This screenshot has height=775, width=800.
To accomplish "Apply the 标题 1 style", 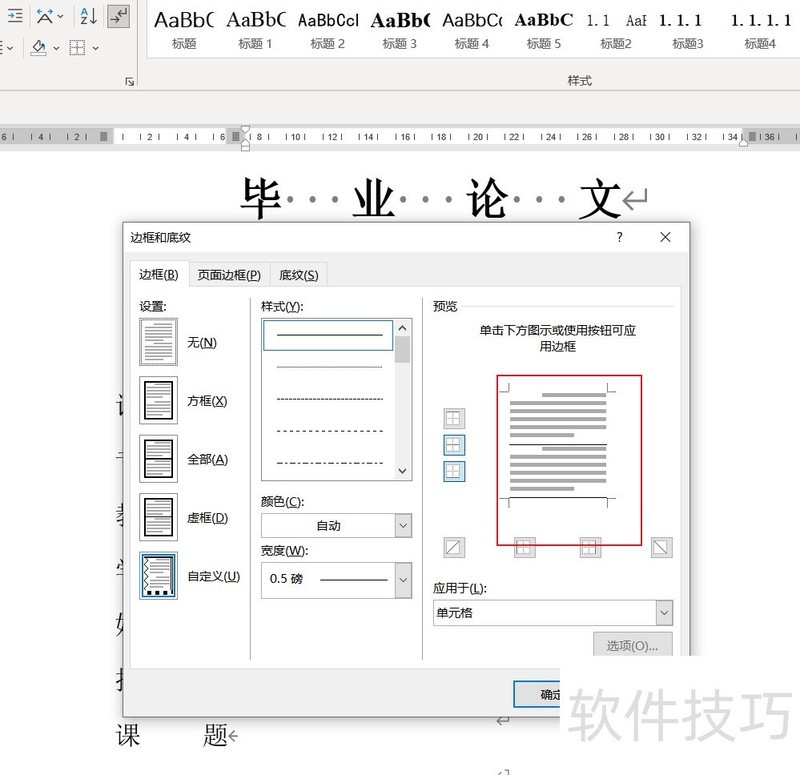I will (256, 30).
